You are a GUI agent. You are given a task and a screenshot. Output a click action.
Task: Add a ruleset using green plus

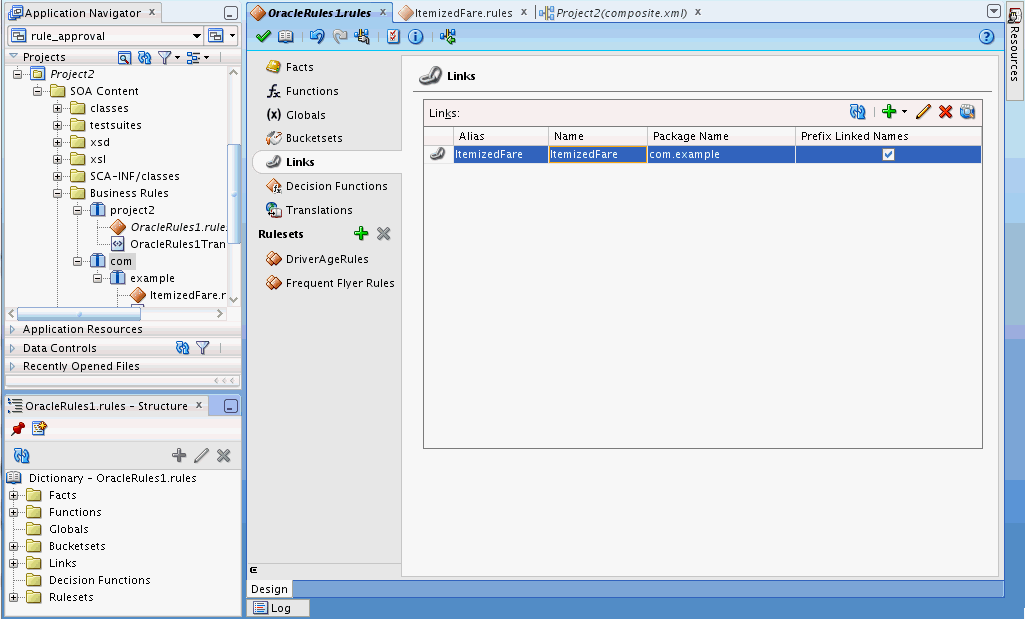coord(361,233)
